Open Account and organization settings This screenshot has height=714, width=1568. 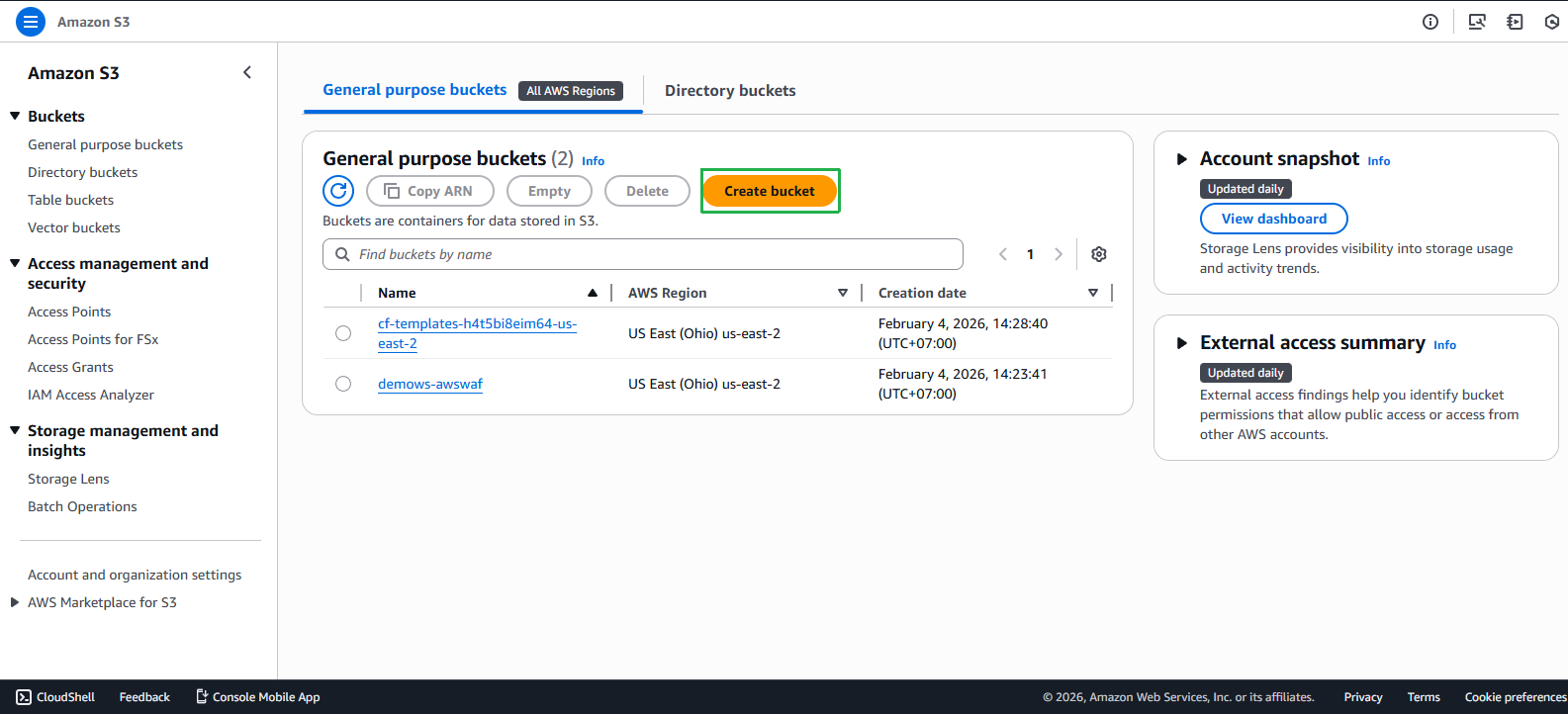[135, 575]
